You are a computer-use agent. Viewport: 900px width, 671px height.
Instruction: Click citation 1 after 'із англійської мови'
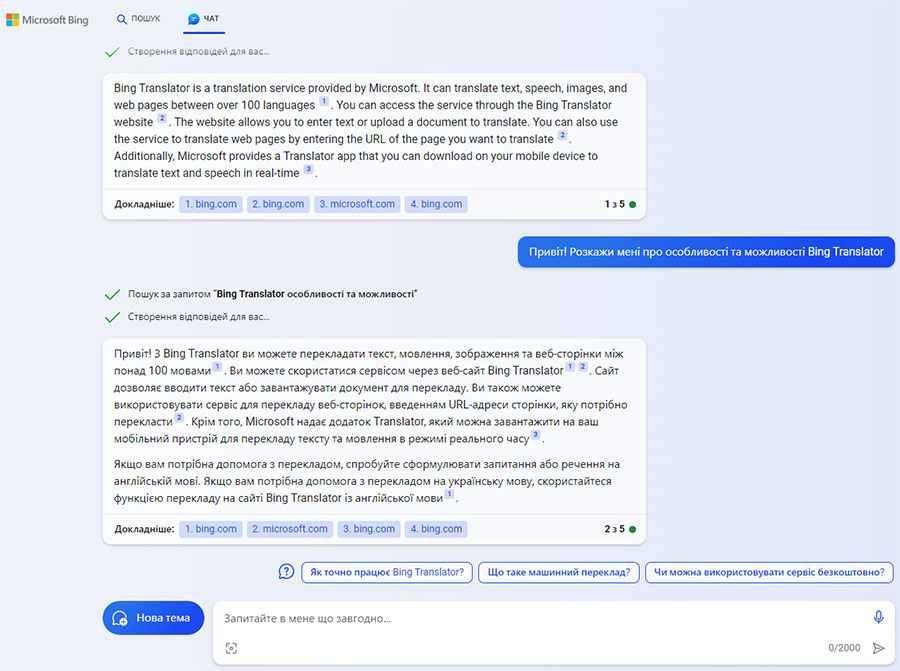pyautogui.click(x=449, y=494)
